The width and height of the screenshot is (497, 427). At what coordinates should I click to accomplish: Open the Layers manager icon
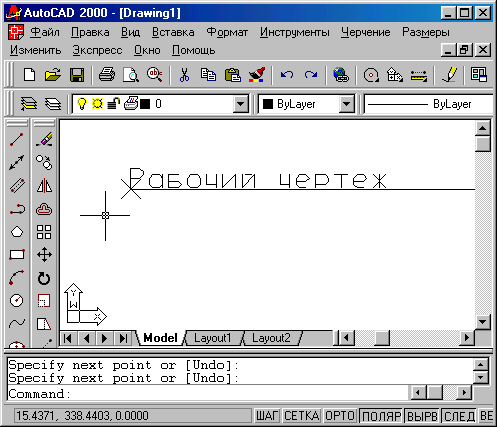tap(53, 104)
